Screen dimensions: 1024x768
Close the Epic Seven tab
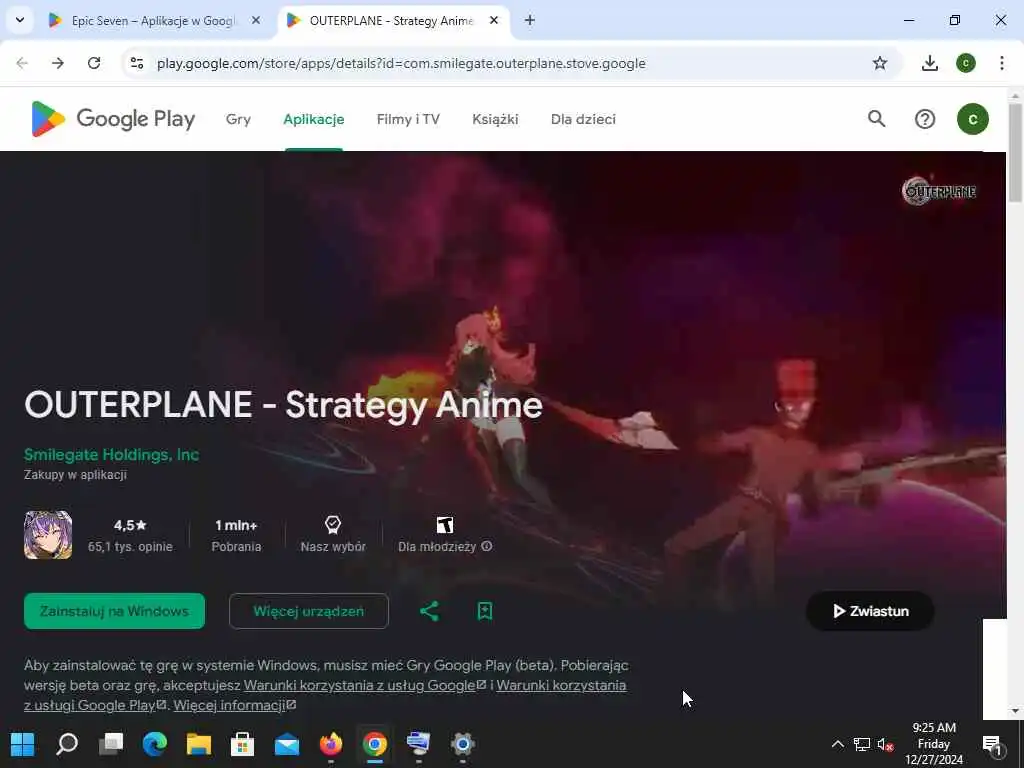pyautogui.click(x=256, y=20)
